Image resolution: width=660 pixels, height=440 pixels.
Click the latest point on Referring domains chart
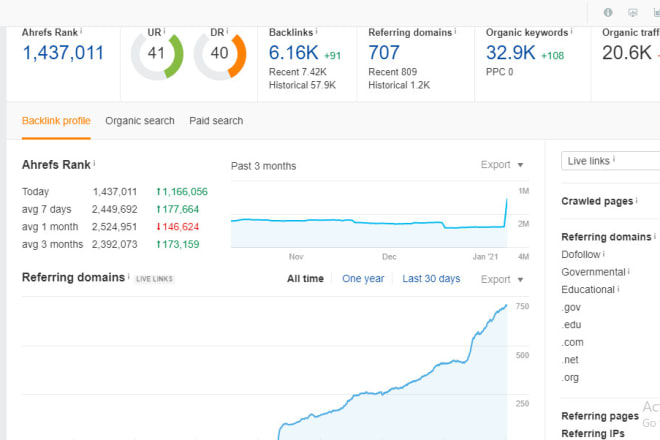[x=506, y=305]
